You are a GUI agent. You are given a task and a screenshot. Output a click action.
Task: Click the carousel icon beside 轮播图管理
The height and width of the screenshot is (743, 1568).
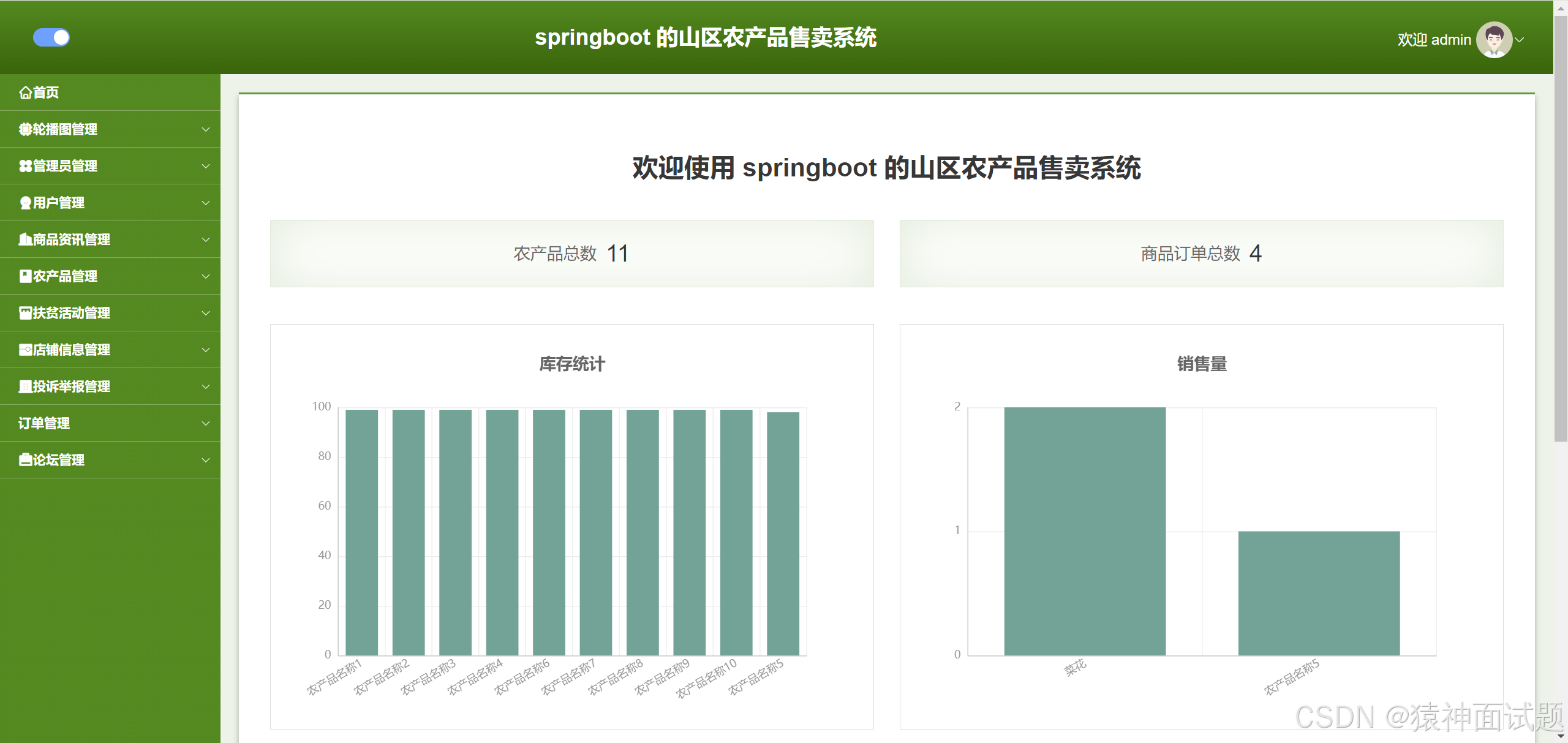(25, 129)
